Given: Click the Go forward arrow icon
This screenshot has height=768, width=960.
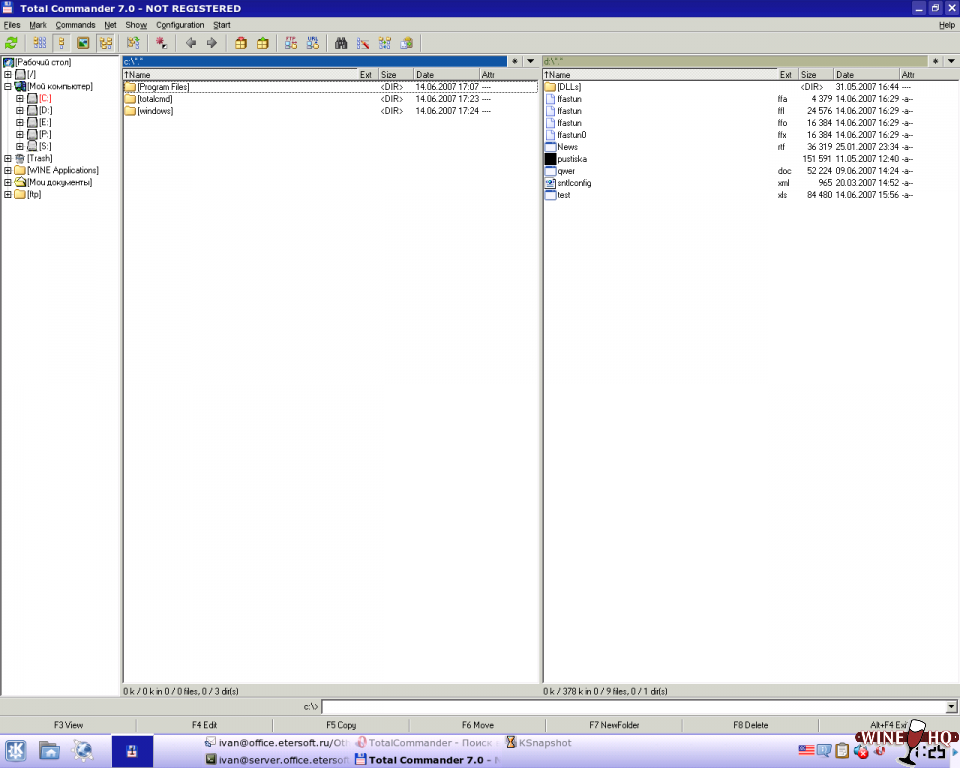Looking at the screenshot, I should pos(212,43).
